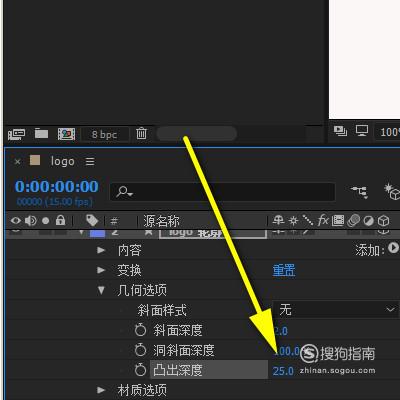Click the 源名称 column header
Screen dimensions: 400x400
point(161,221)
